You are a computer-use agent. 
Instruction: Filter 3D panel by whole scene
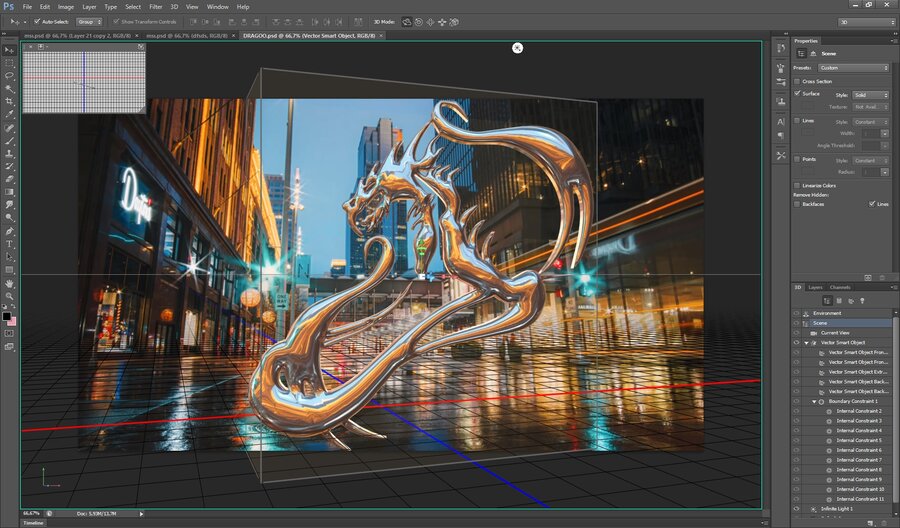pyautogui.click(x=827, y=300)
